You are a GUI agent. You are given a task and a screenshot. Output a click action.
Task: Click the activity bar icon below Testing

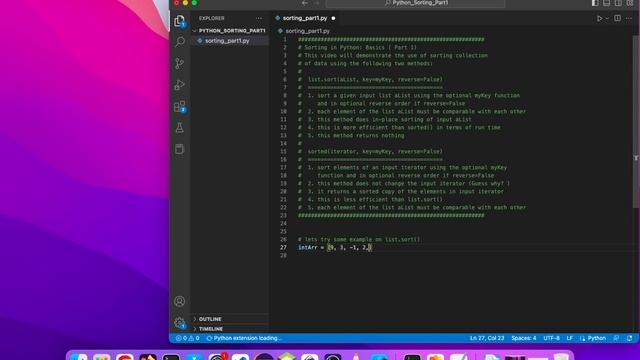(x=180, y=149)
